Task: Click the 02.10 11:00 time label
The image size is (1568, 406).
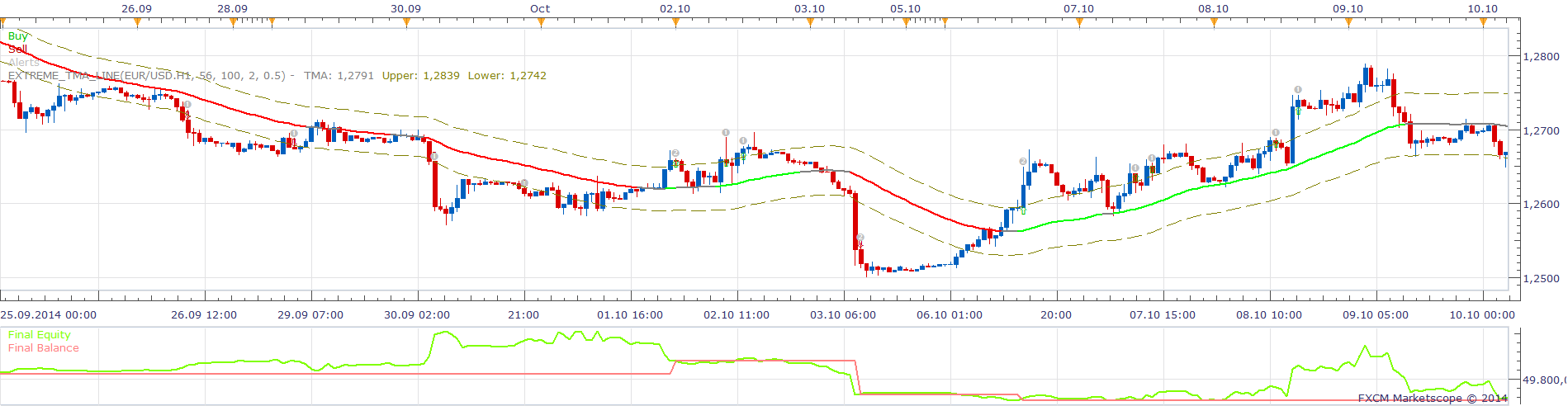Action: tap(737, 315)
